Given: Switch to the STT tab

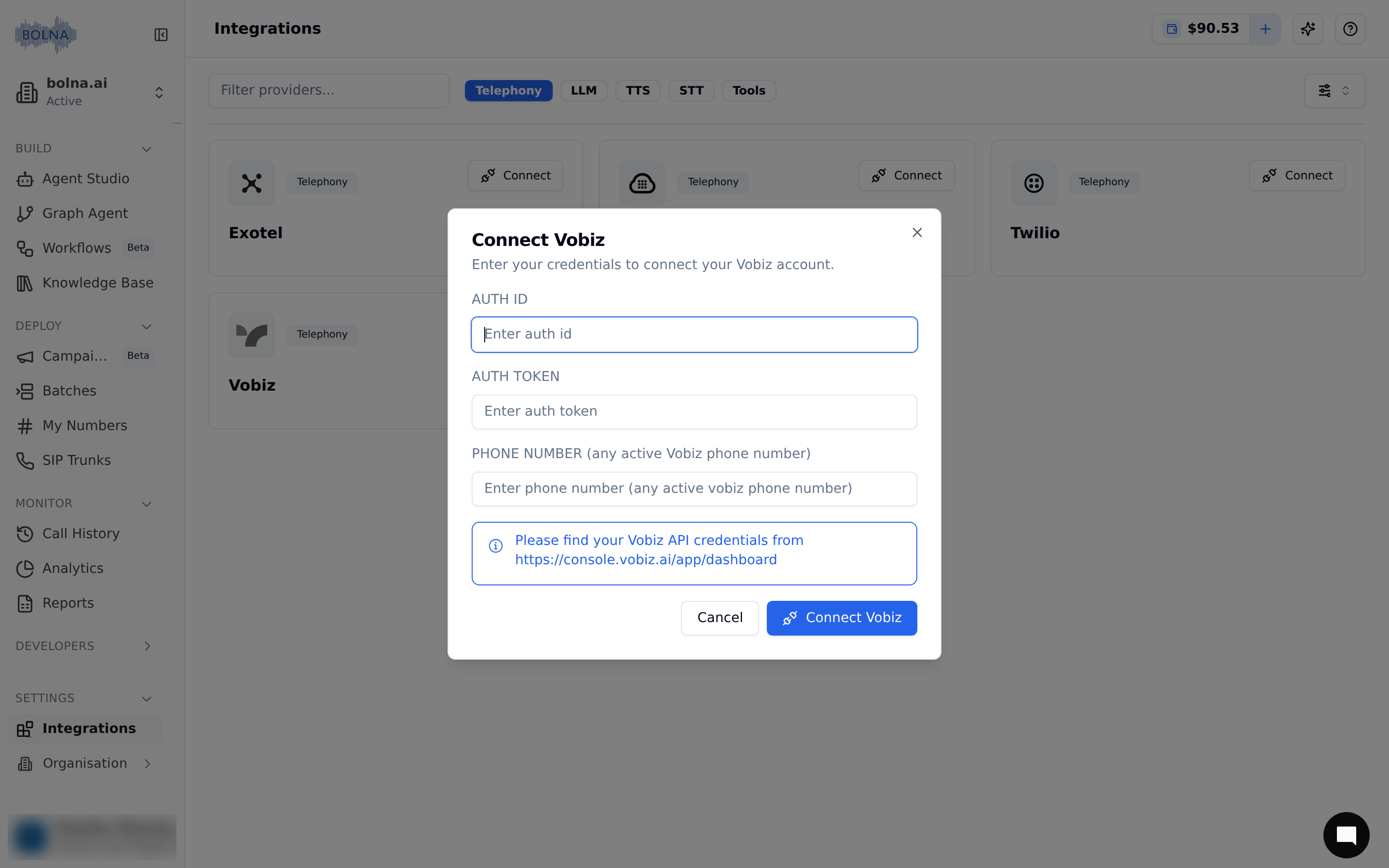Looking at the screenshot, I should tap(691, 91).
